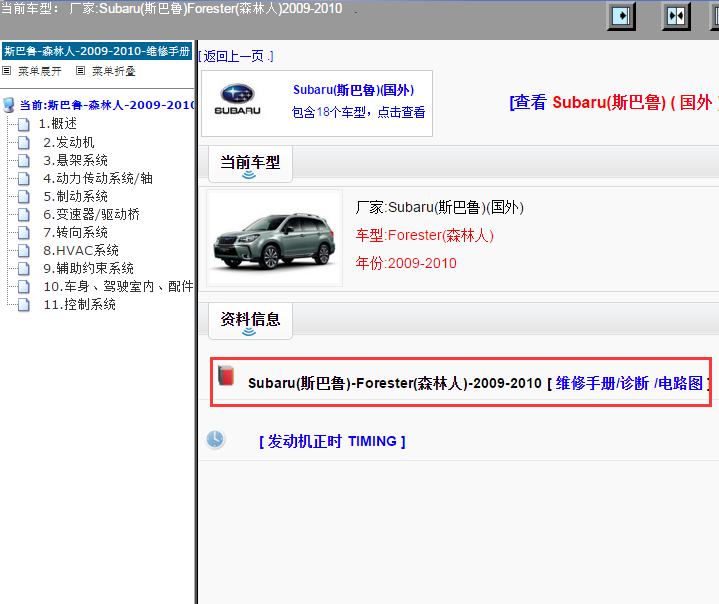Click the page icon next to 5.制动系统
719x604 pixels.
point(24,196)
